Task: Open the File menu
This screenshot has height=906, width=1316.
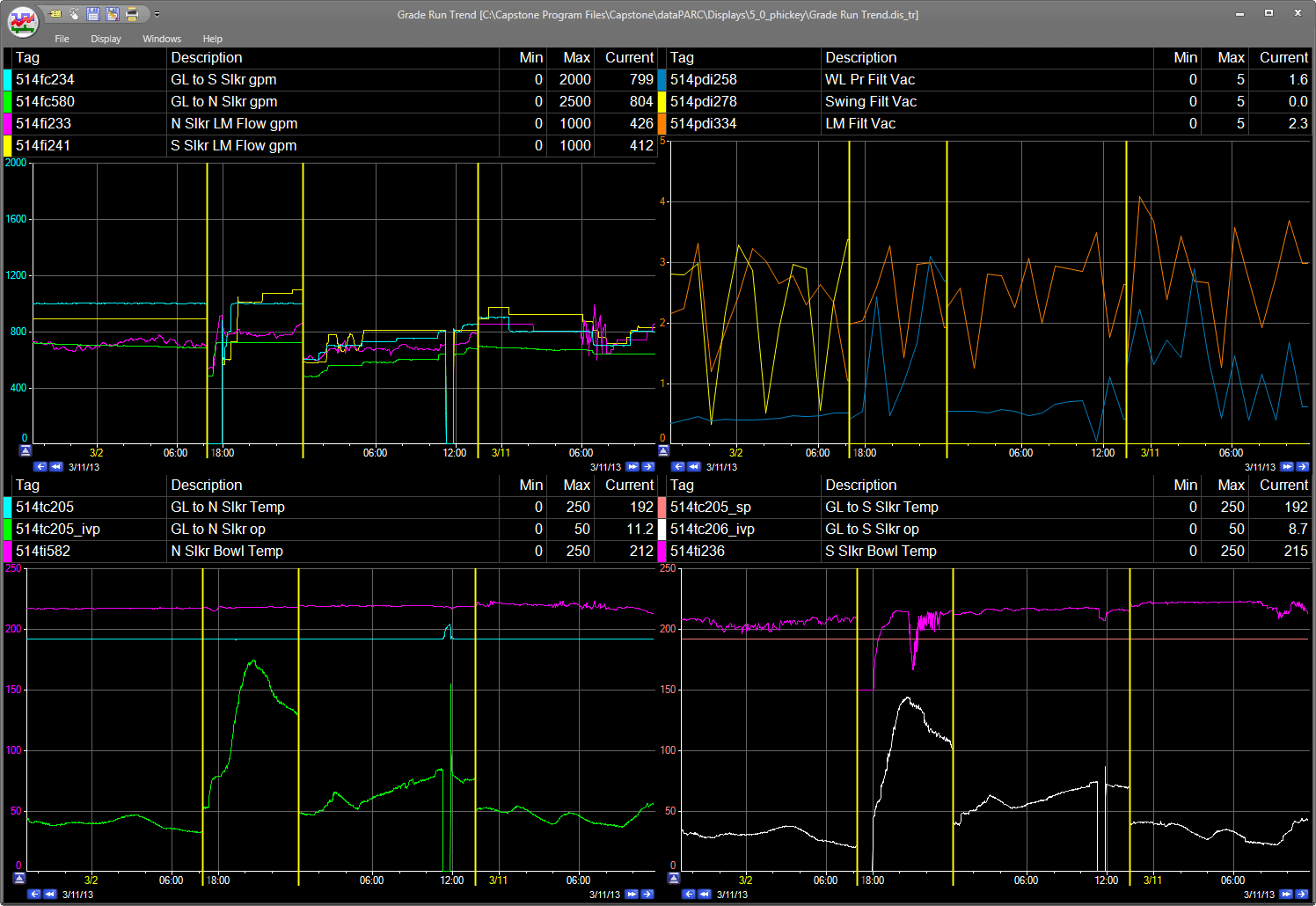Action: point(62,39)
